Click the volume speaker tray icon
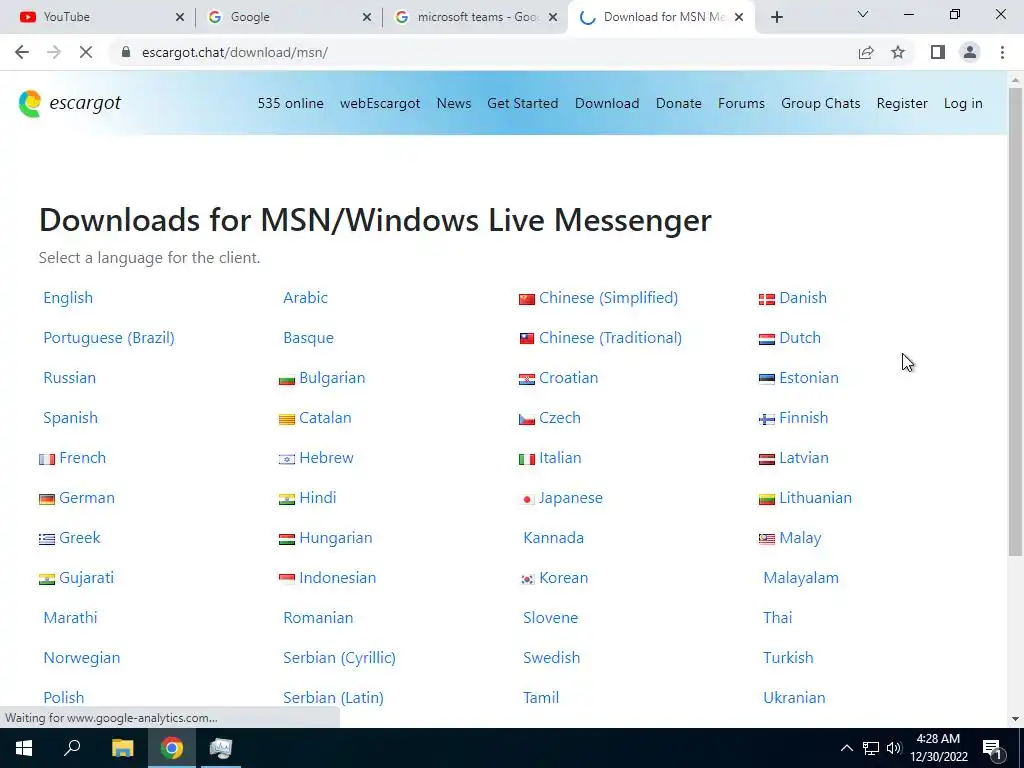The width and height of the screenshot is (1024, 768). tap(893, 748)
